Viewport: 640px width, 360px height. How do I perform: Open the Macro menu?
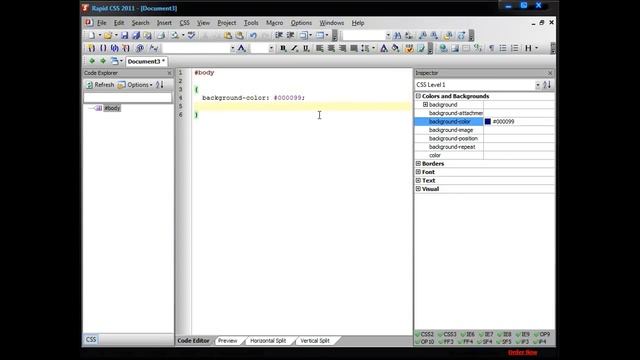(x=274, y=23)
